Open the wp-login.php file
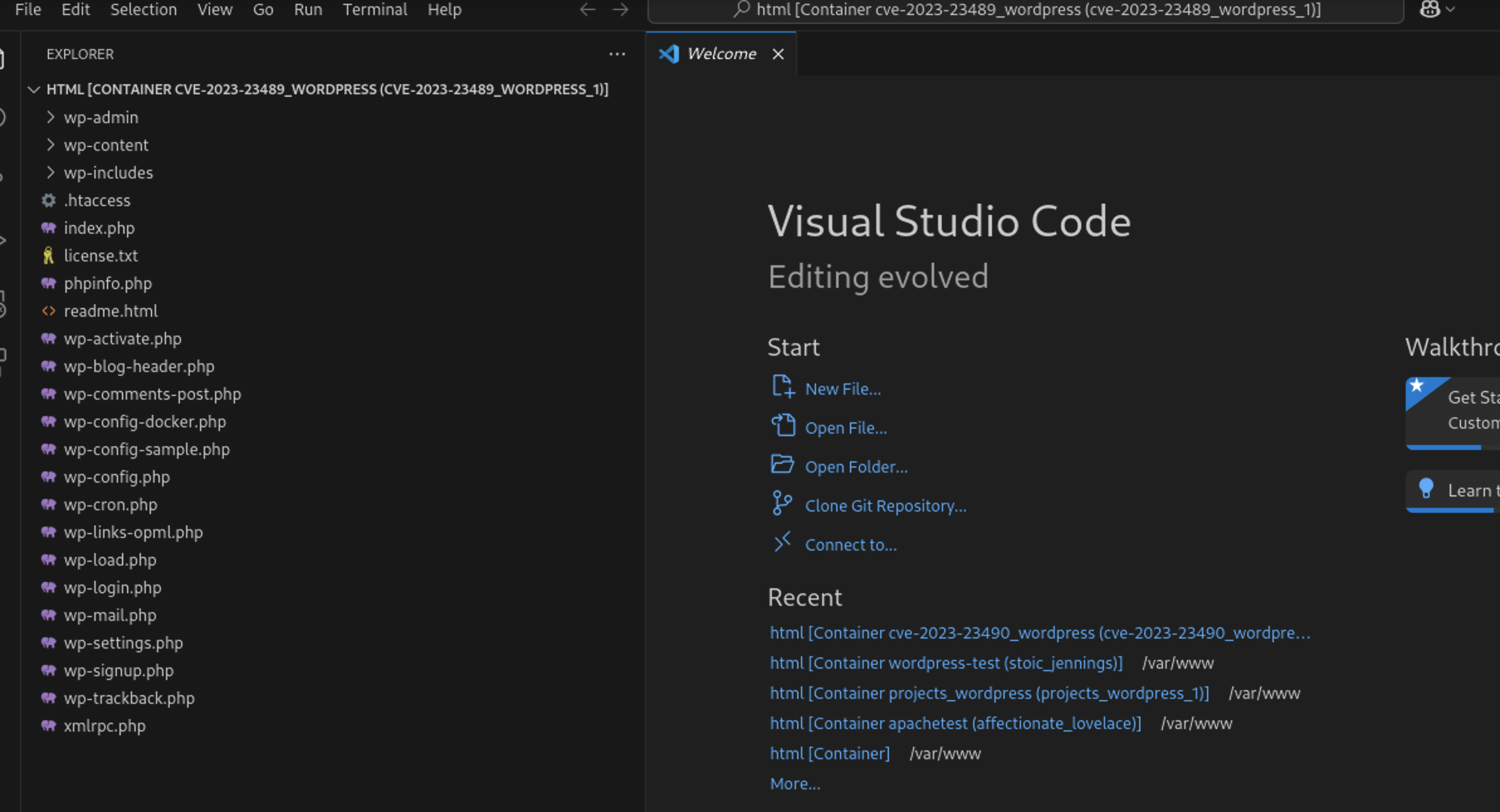Image resolution: width=1500 pixels, height=812 pixels. [x=113, y=588]
